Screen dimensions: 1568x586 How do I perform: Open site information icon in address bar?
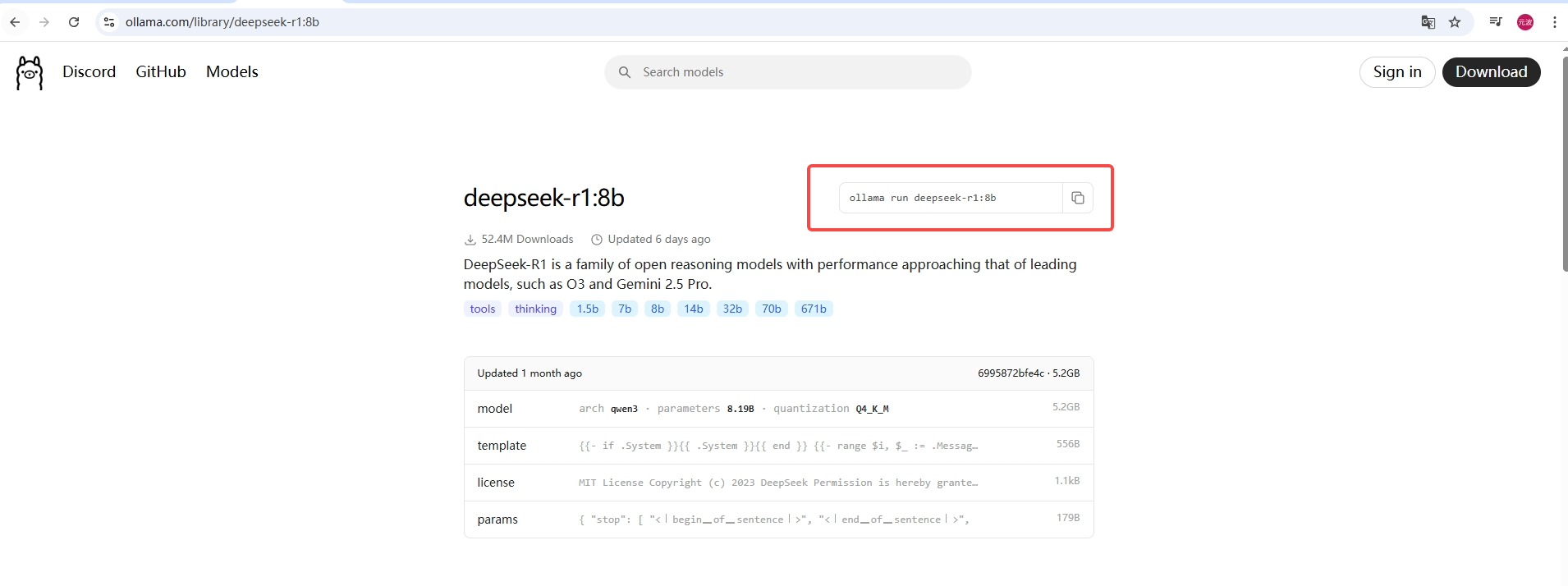point(109,22)
